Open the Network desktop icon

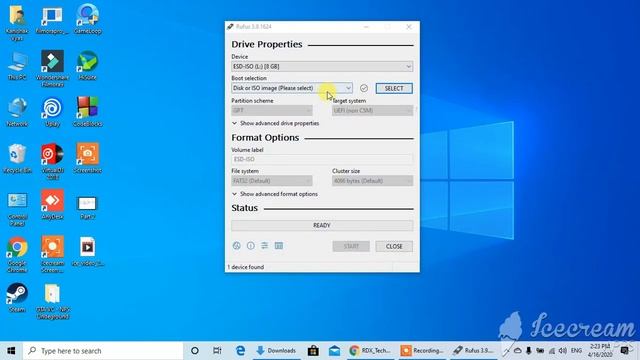(x=17, y=112)
